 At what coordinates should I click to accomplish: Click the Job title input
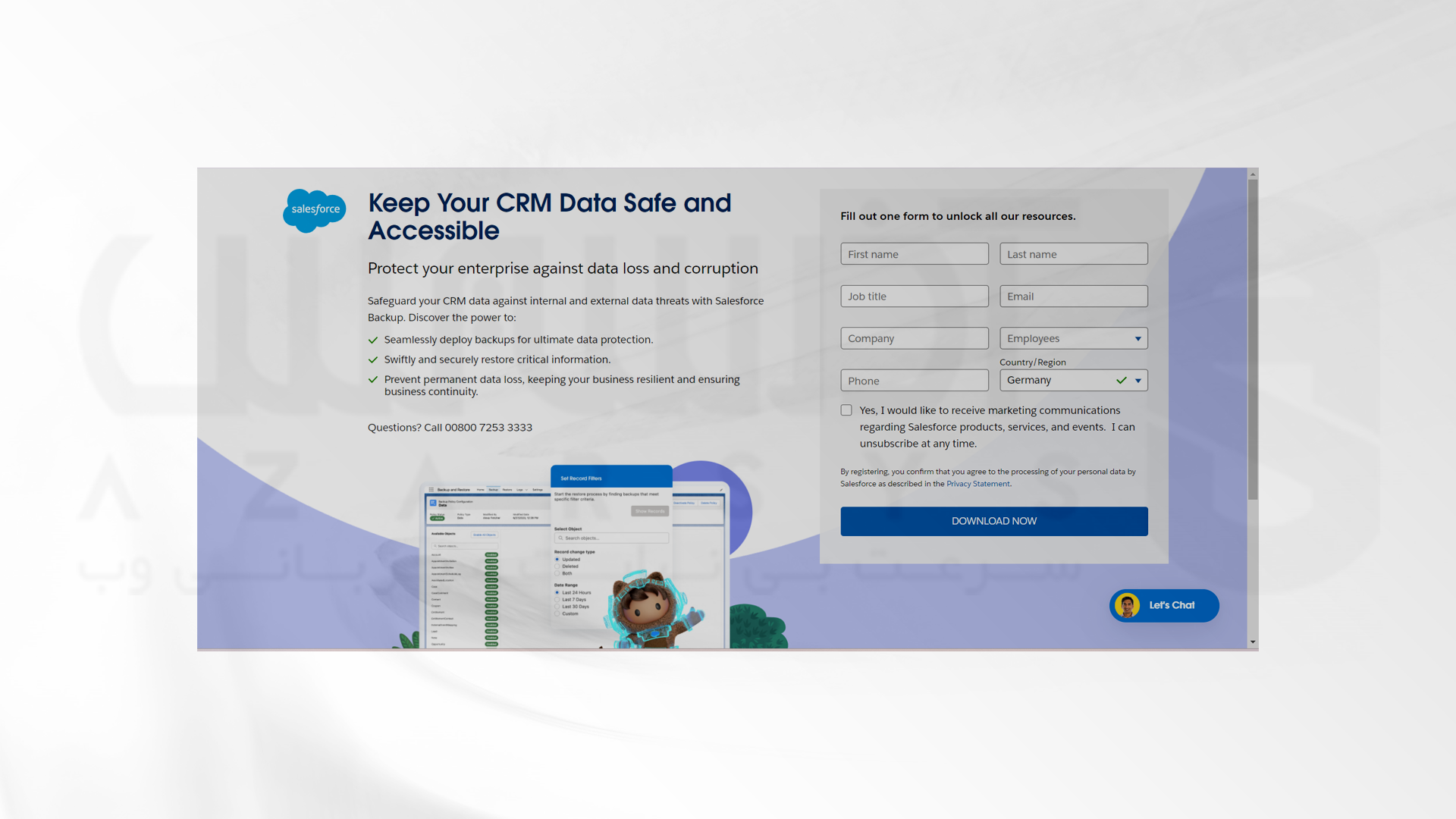(x=914, y=297)
